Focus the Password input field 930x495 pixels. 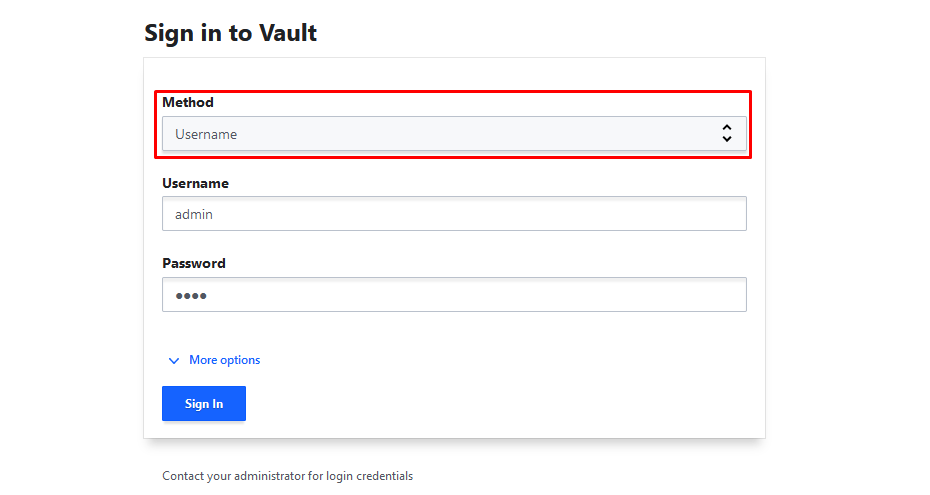coord(454,295)
